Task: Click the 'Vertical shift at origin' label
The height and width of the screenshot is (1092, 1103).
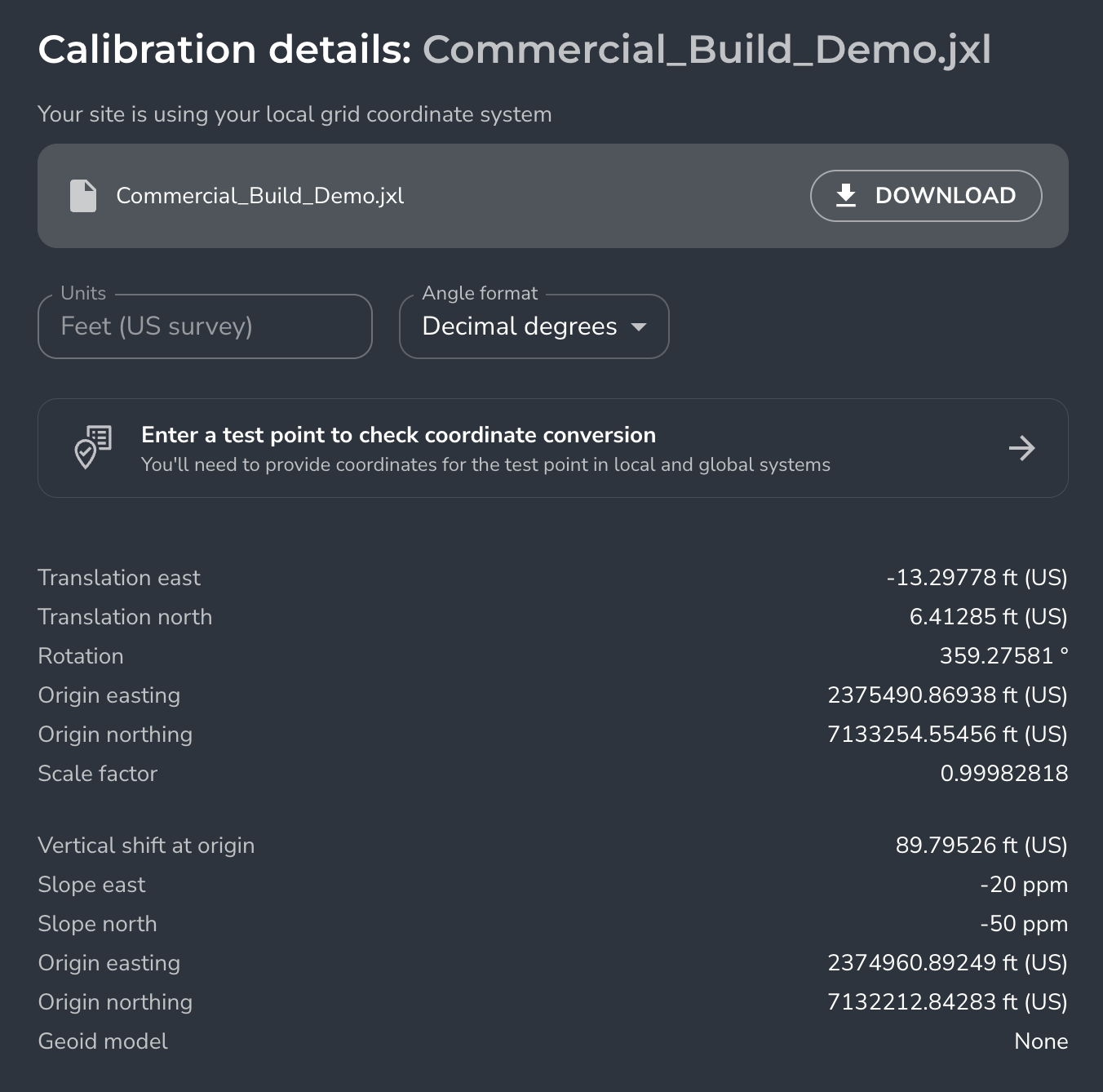Action: tap(146, 846)
